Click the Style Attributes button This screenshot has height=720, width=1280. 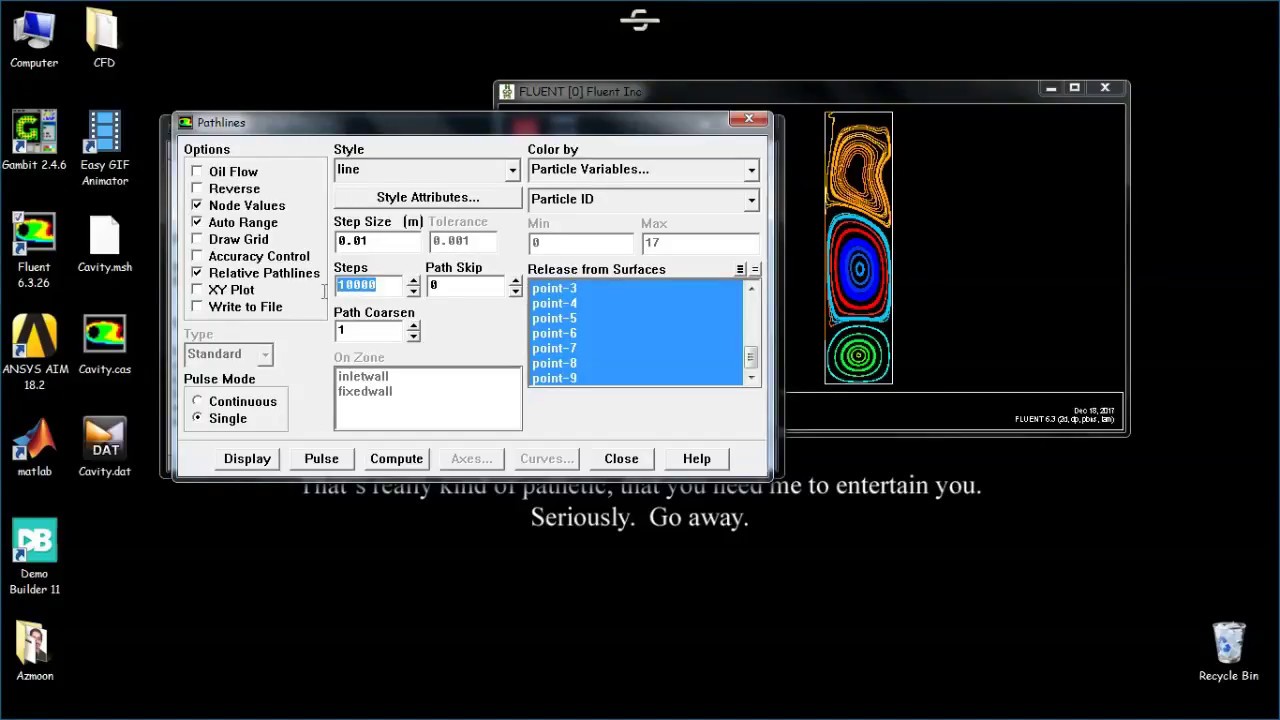pos(428,198)
